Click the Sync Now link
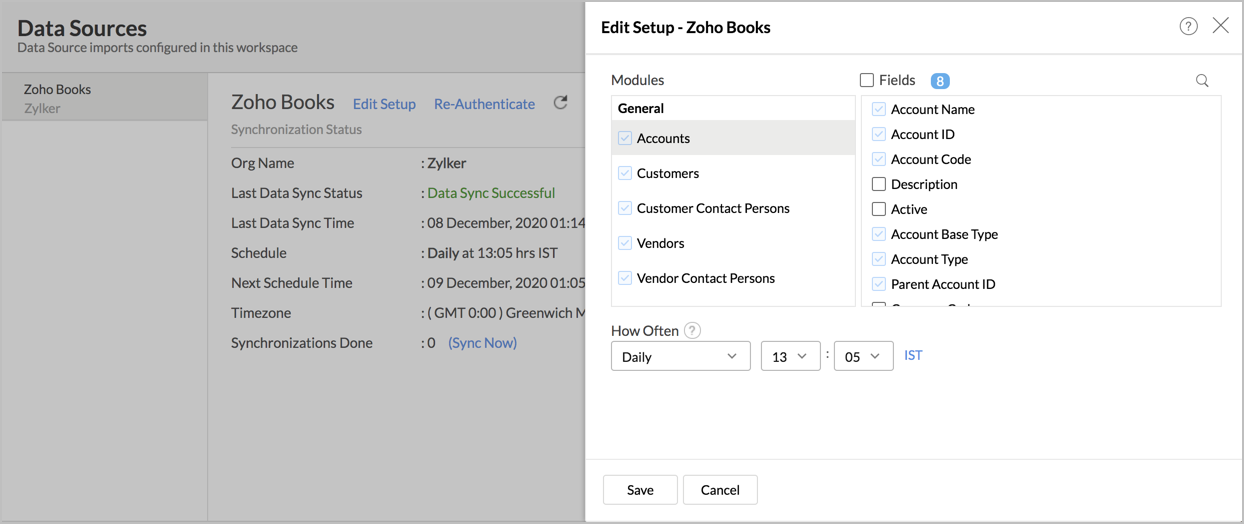1244x524 pixels. (483, 342)
